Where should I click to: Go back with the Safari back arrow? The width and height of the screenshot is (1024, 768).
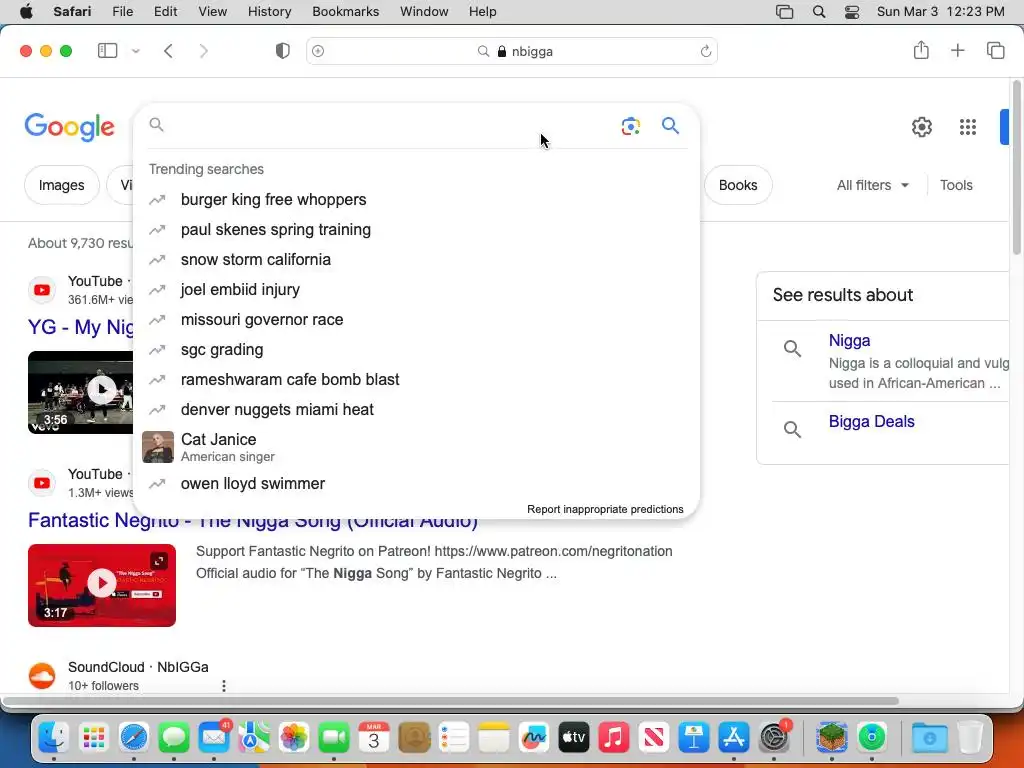(x=168, y=51)
